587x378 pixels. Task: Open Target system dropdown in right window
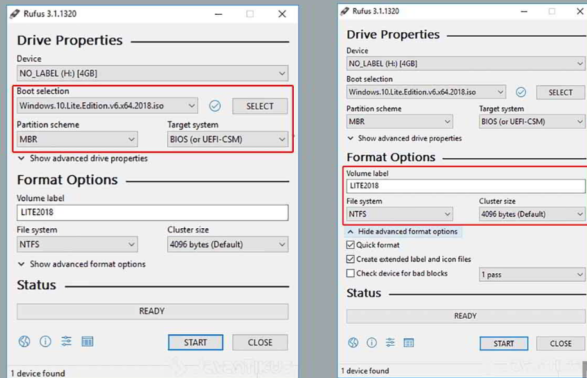pos(532,122)
